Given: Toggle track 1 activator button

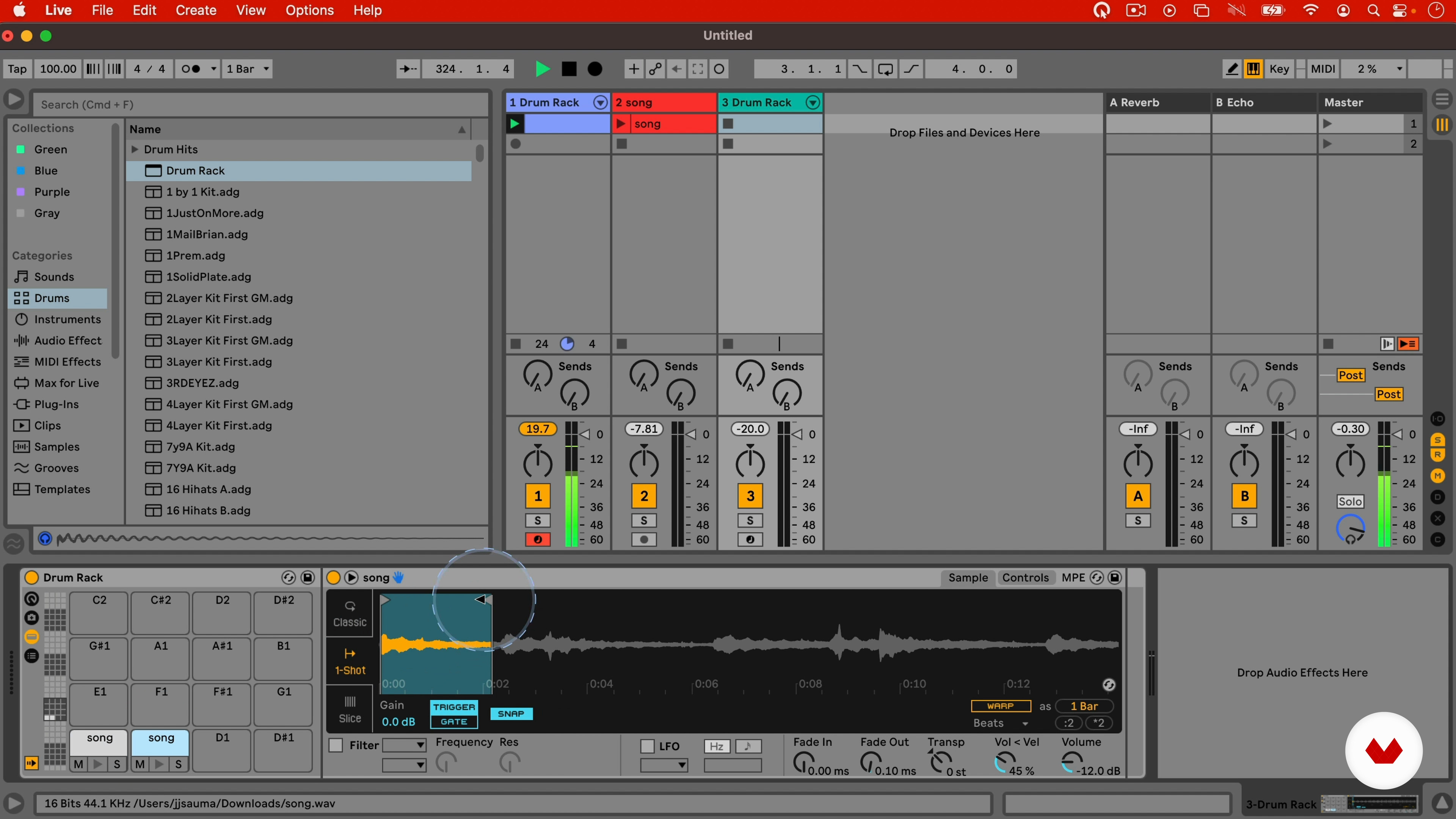Looking at the screenshot, I should pyautogui.click(x=538, y=496).
